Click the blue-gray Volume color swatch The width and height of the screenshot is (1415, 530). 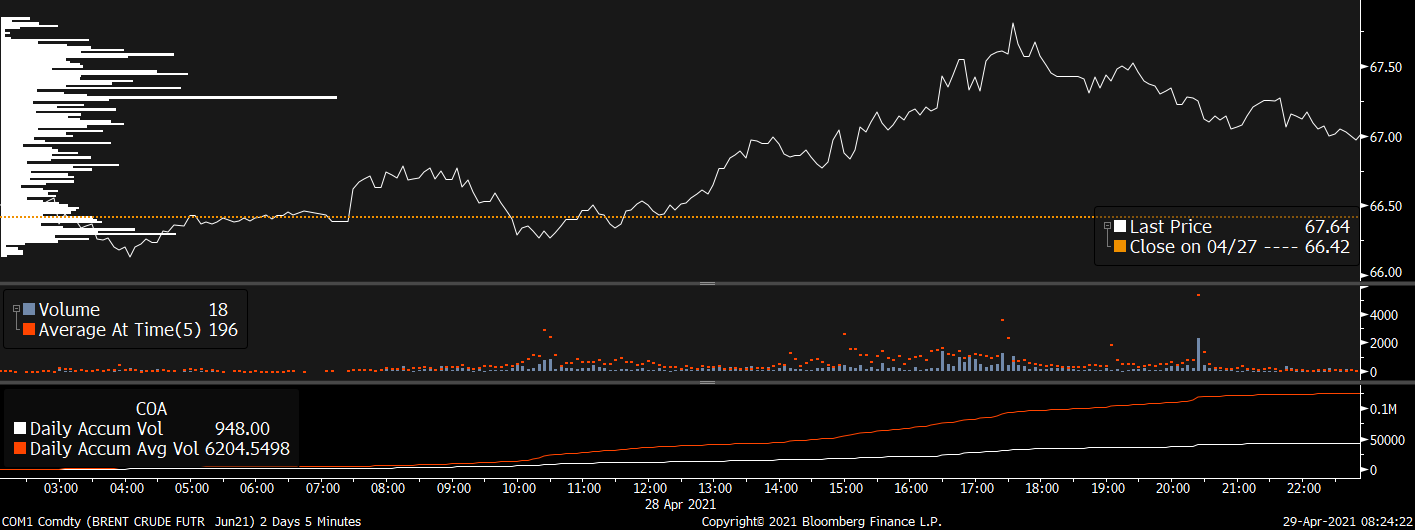coord(29,310)
